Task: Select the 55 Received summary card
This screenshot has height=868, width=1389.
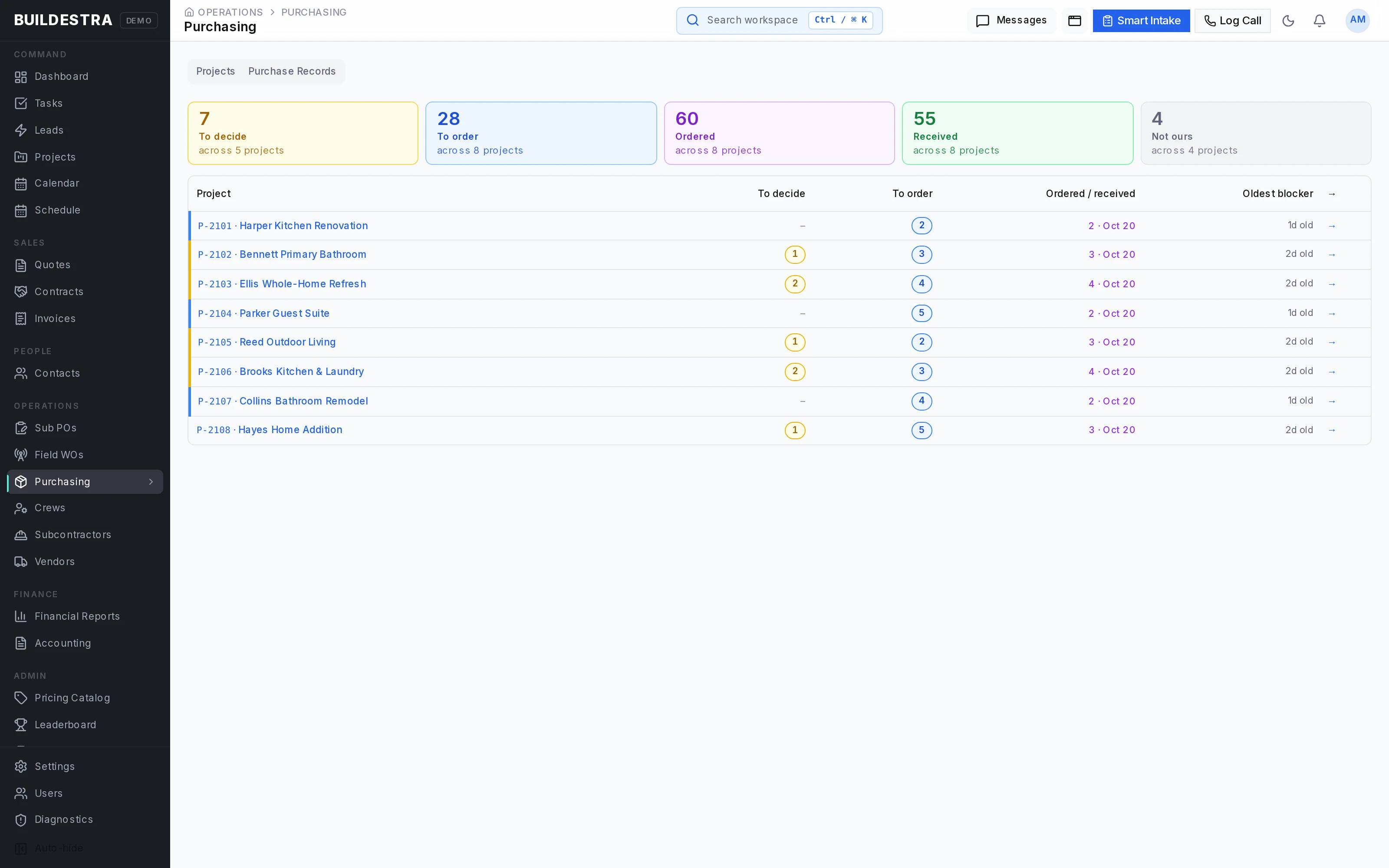Action: (1017, 133)
